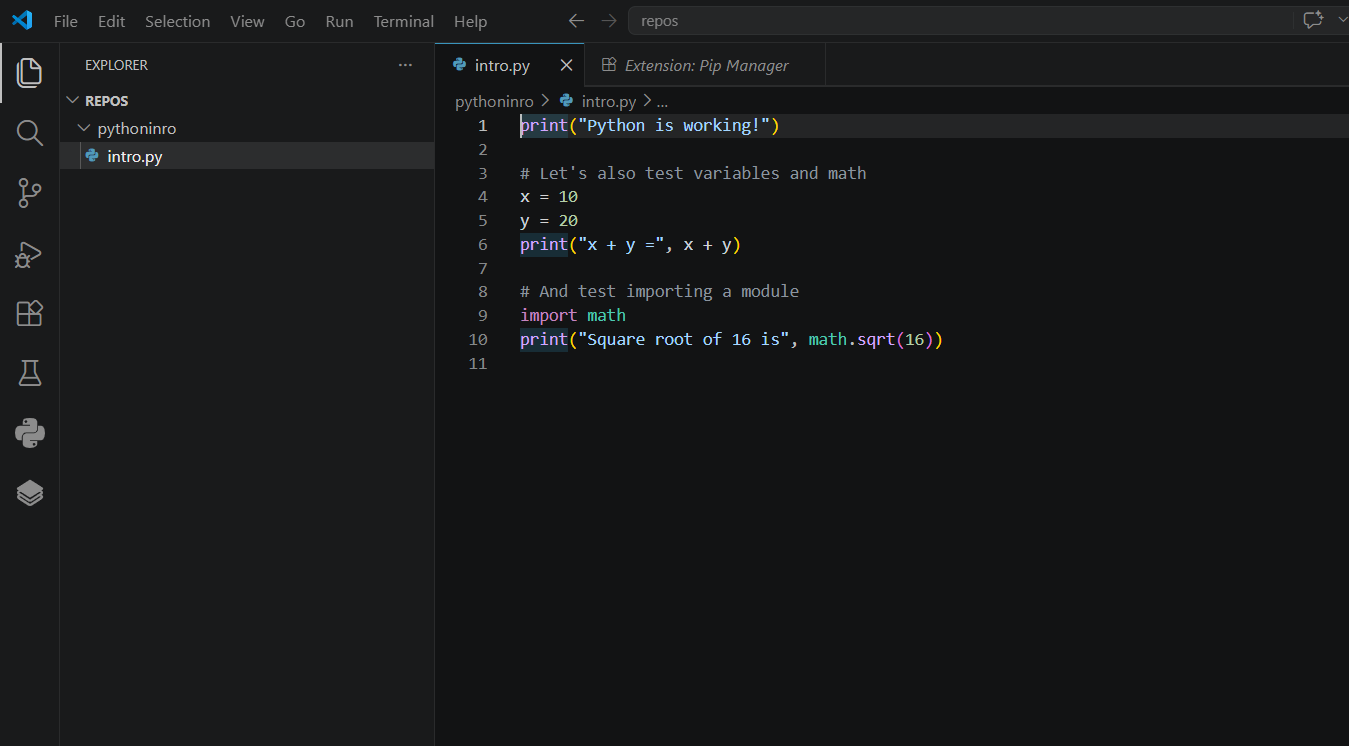1349x746 pixels.
Task: Click line number 6 in the gutter
Action: 483,244
